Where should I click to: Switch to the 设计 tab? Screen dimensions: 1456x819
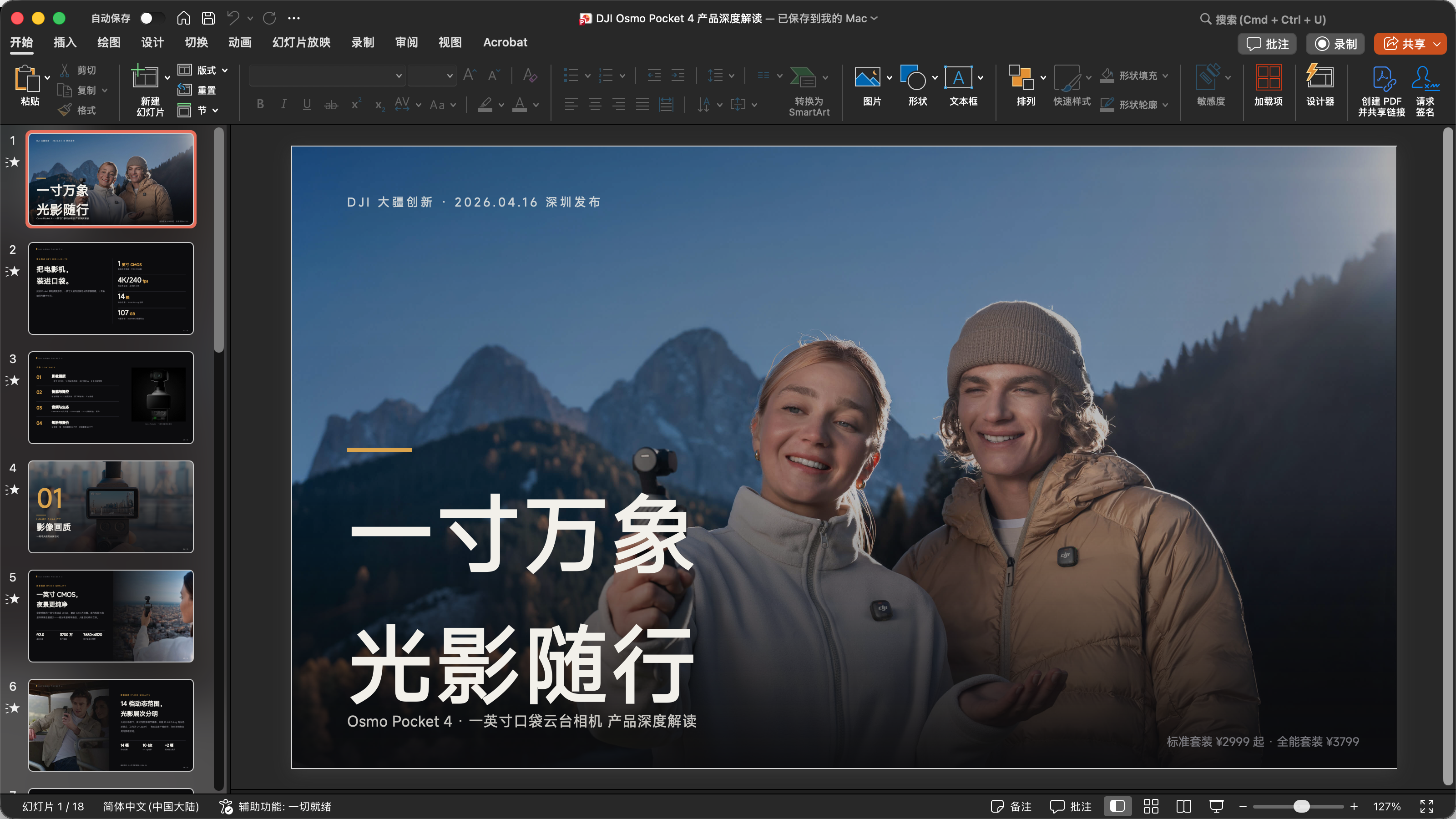click(152, 42)
